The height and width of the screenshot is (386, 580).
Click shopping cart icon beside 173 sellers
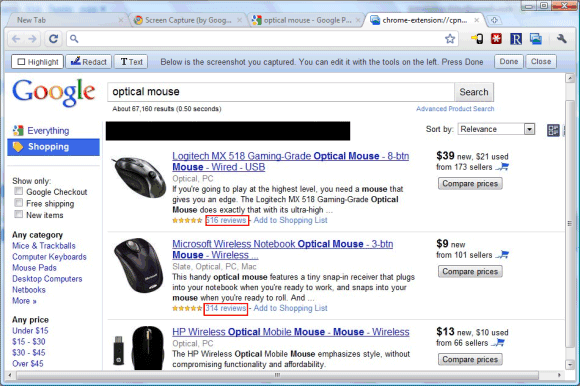click(x=503, y=167)
